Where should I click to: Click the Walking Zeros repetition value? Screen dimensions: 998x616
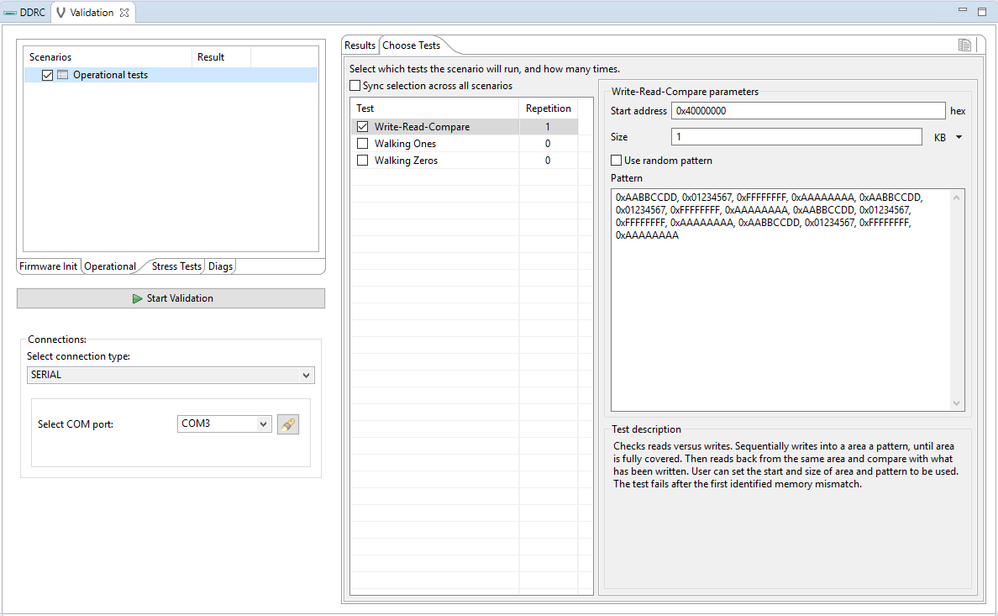pyautogui.click(x=547, y=160)
